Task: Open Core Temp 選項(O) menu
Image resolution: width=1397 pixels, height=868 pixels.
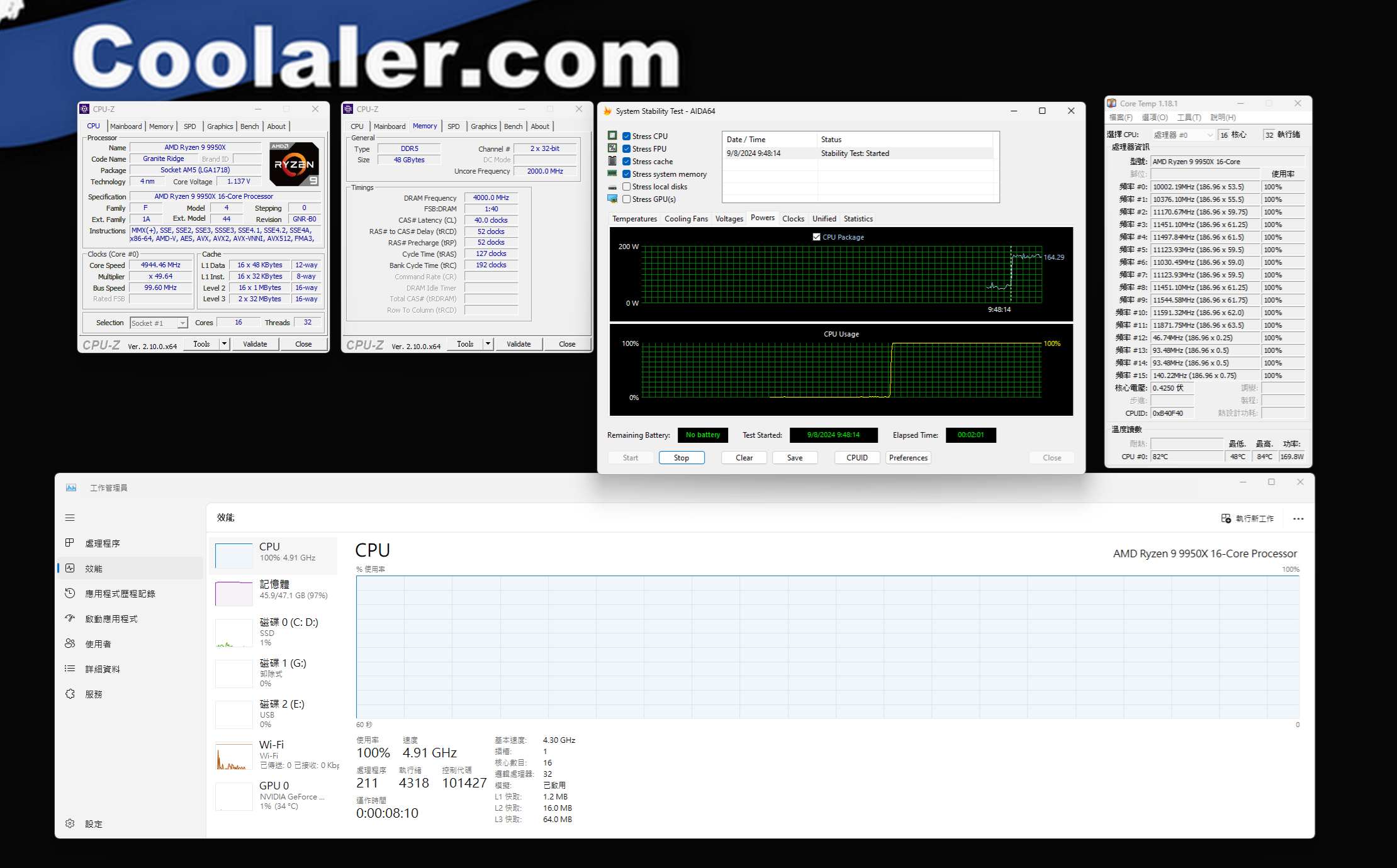Action: point(1155,118)
